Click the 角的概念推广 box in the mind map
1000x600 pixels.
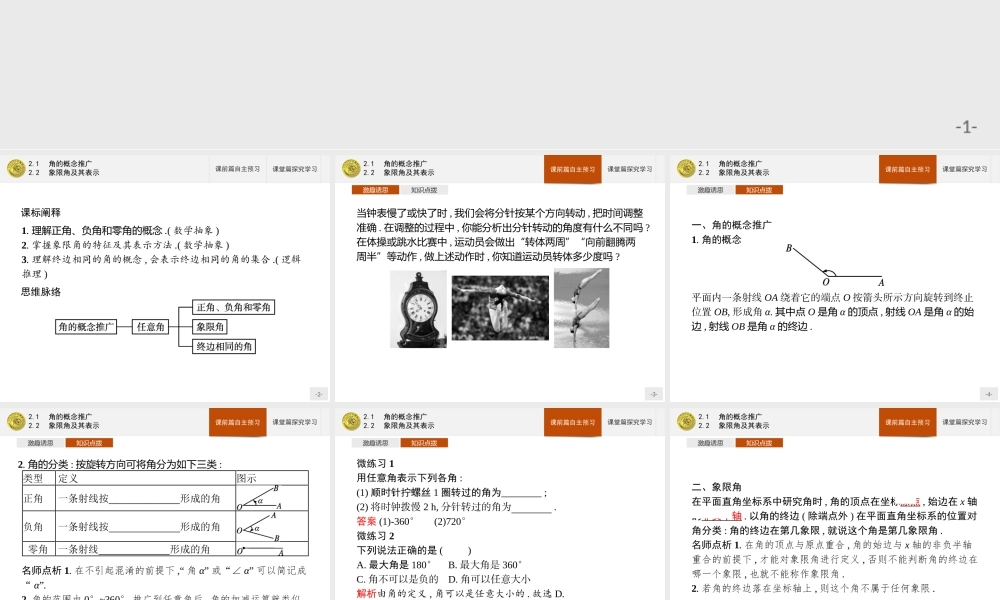86,326
